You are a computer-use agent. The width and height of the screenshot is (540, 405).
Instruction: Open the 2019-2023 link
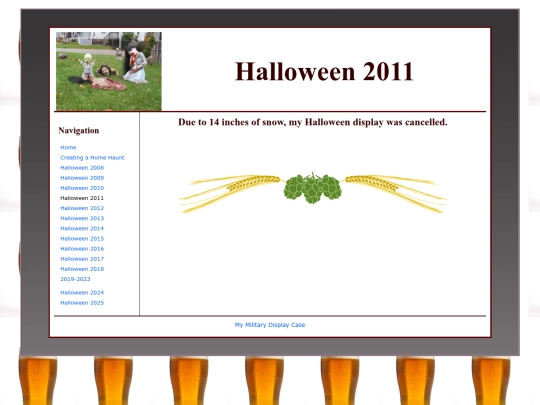pyautogui.click(x=75, y=279)
